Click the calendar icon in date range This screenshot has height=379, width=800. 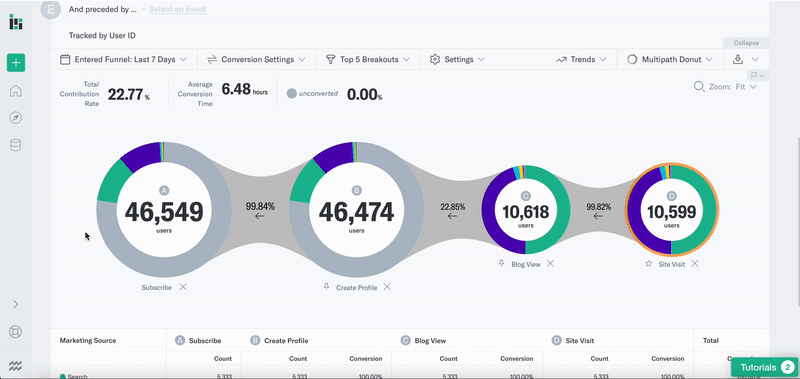(65, 60)
